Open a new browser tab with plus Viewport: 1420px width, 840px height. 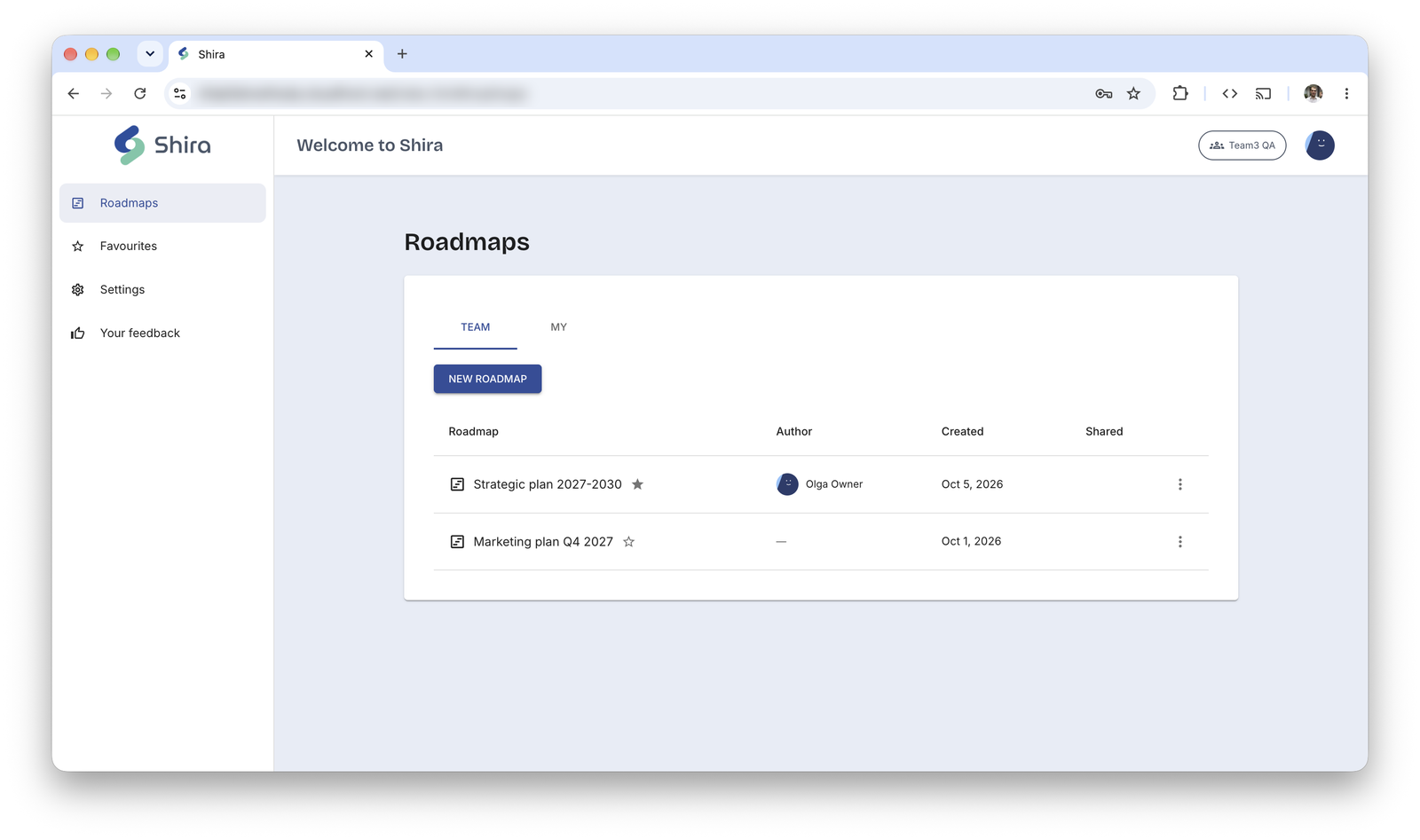402,54
